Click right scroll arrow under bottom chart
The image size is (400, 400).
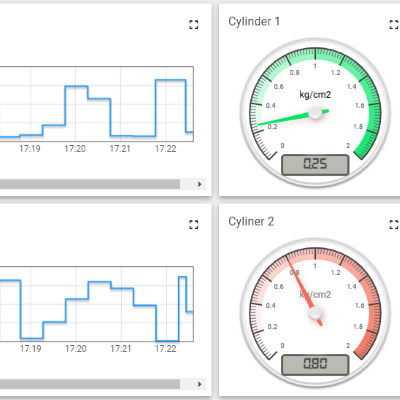click(x=200, y=384)
